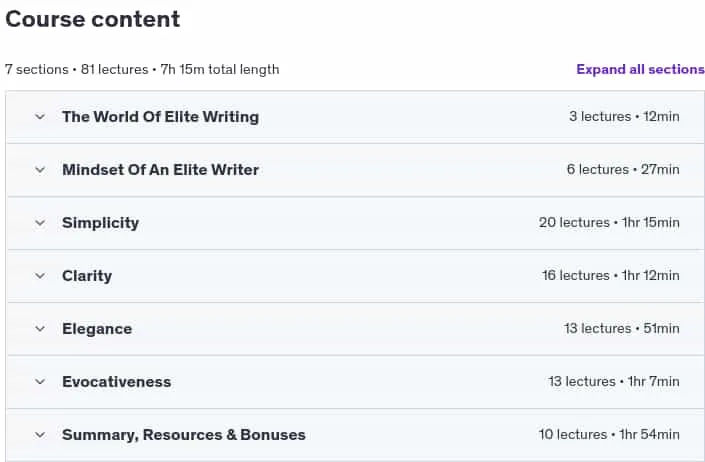Toggle the Elegance section chevron
Image resolution: width=705 pixels, height=462 pixels.
[40, 329]
